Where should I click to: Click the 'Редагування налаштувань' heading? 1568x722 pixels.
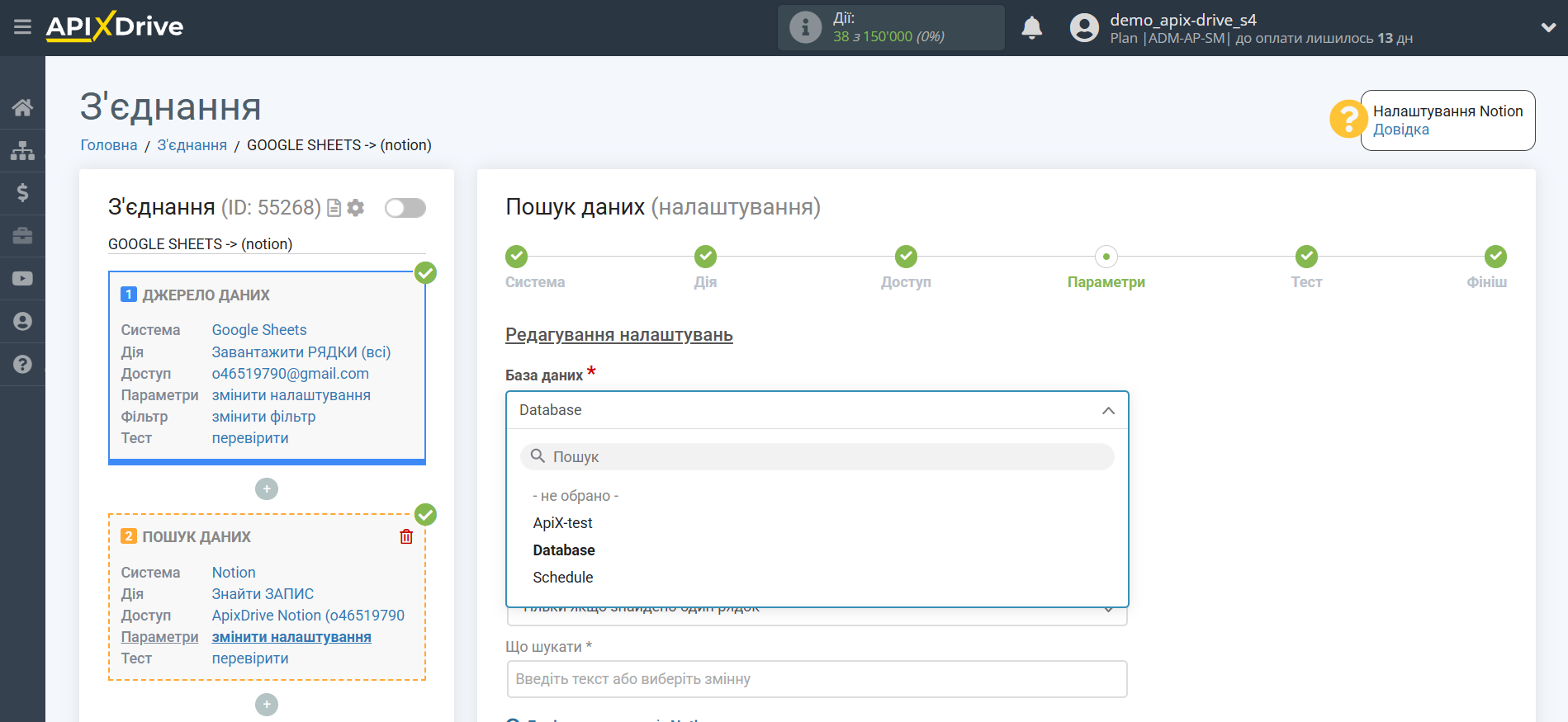(x=619, y=335)
